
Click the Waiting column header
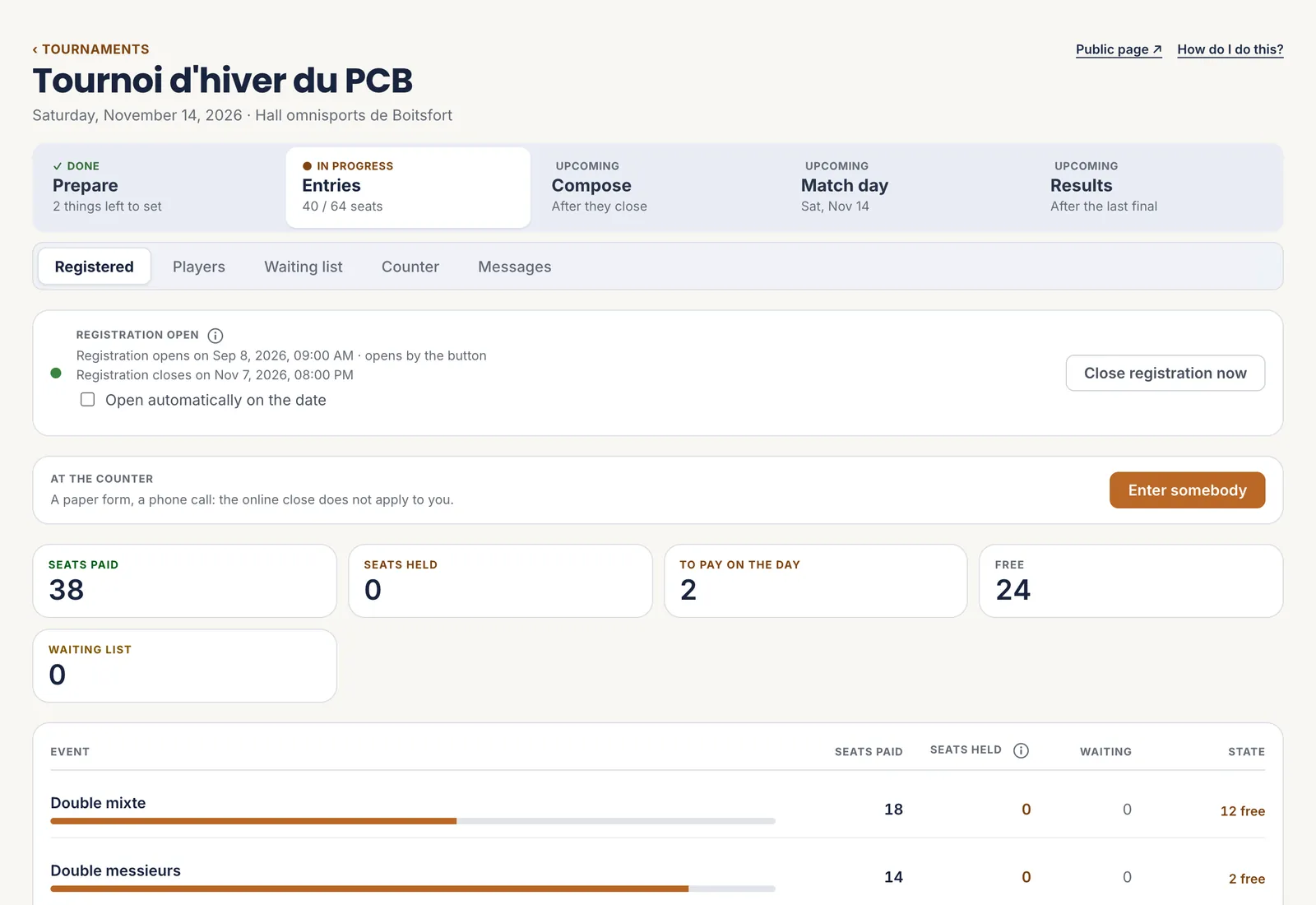click(x=1105, y=752)
